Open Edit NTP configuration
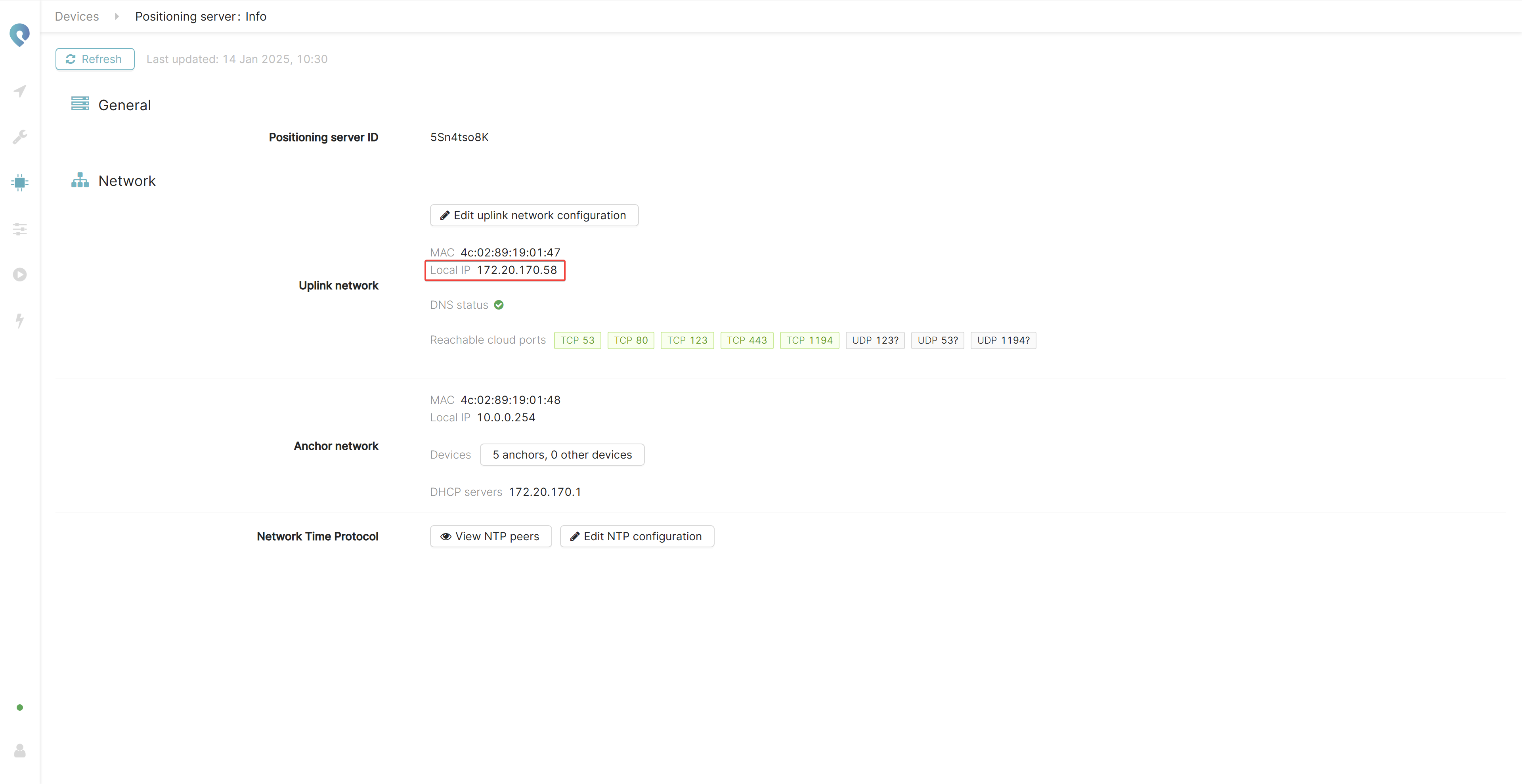This screenshot has height=784, width=1522. point(636,536)
